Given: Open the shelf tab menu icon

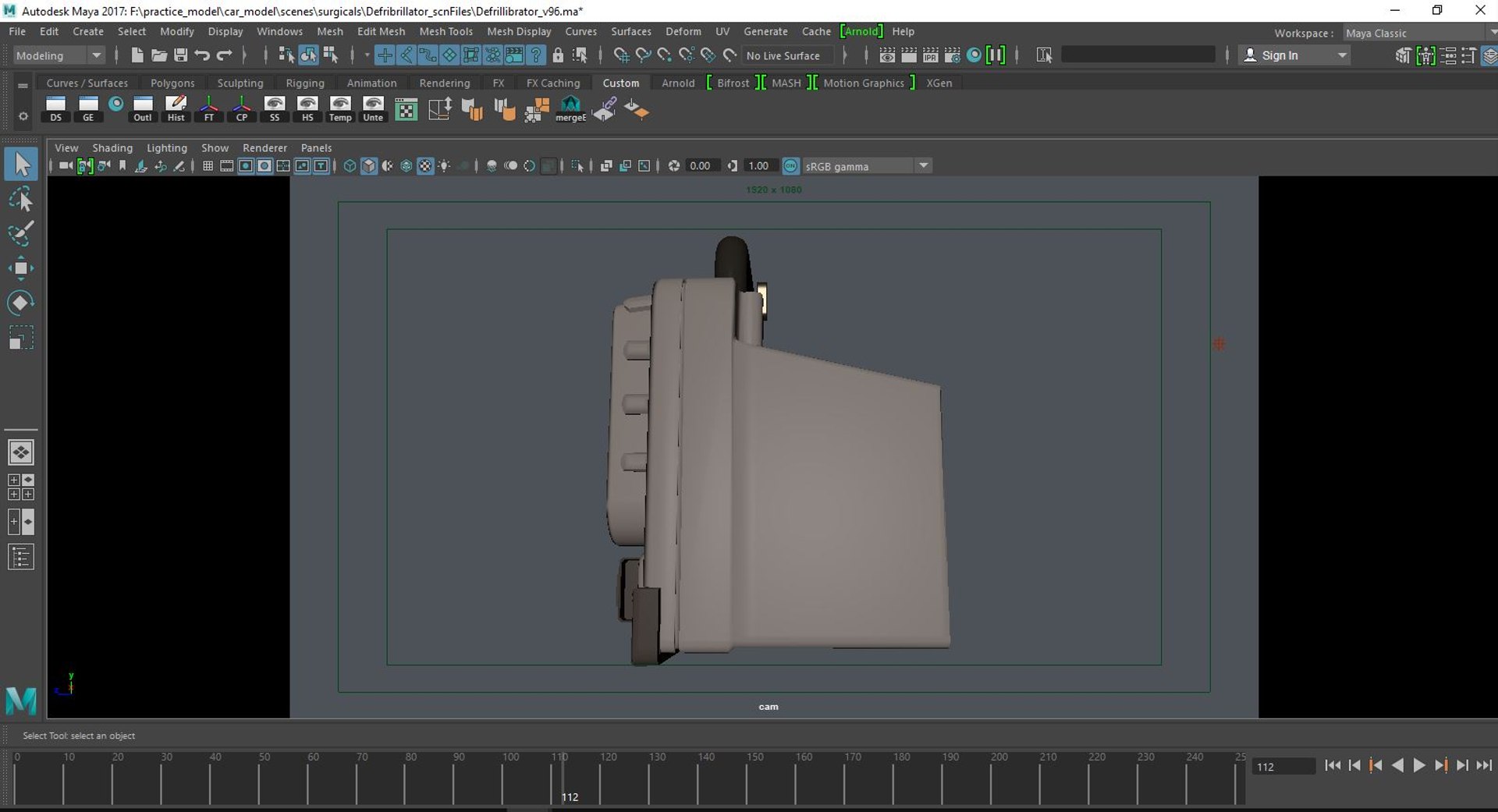Looking at the screenshot, I should pyautogui.click(x=23, y=85).
